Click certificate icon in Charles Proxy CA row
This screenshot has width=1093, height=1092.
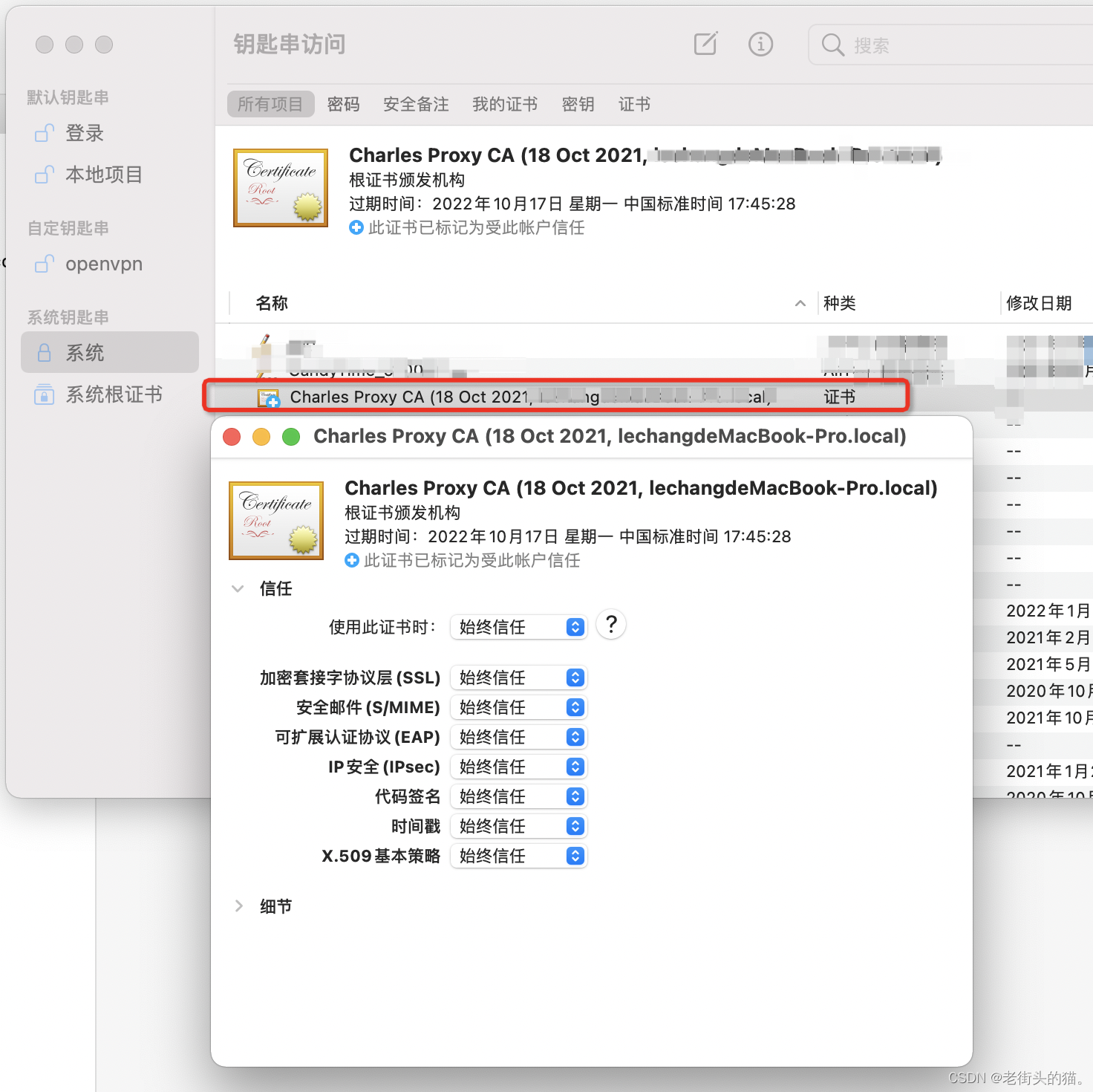click(268, 398)
